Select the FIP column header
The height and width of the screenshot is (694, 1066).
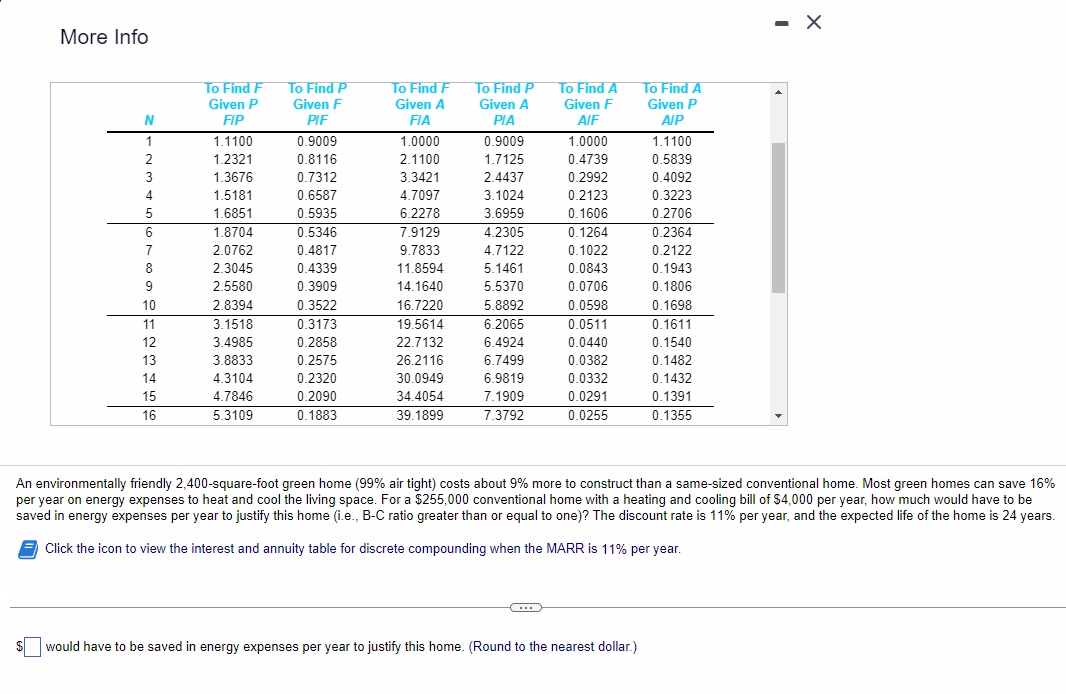point(234,120)
